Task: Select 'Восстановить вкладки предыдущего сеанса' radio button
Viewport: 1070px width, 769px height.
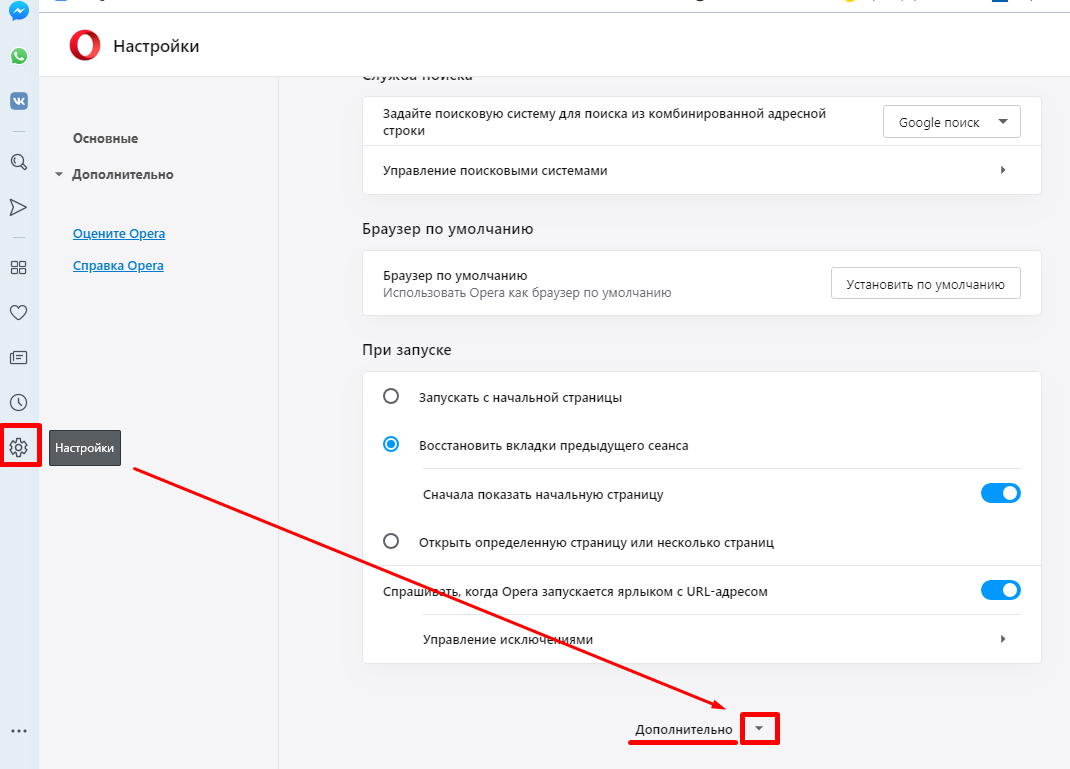Action: [391, 445]
